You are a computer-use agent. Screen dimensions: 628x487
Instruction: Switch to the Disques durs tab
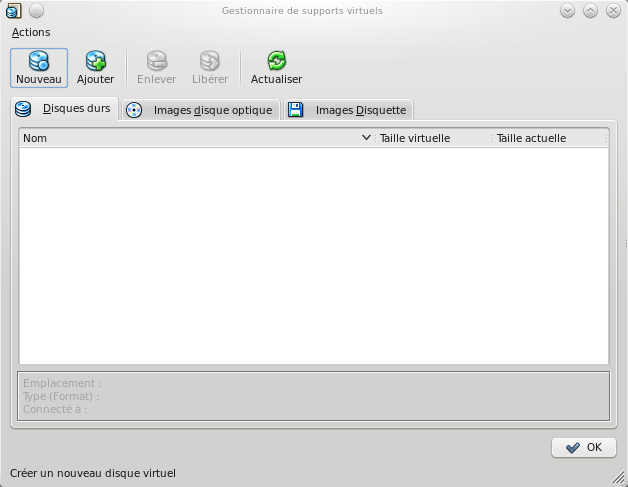(x=65, y=109)
